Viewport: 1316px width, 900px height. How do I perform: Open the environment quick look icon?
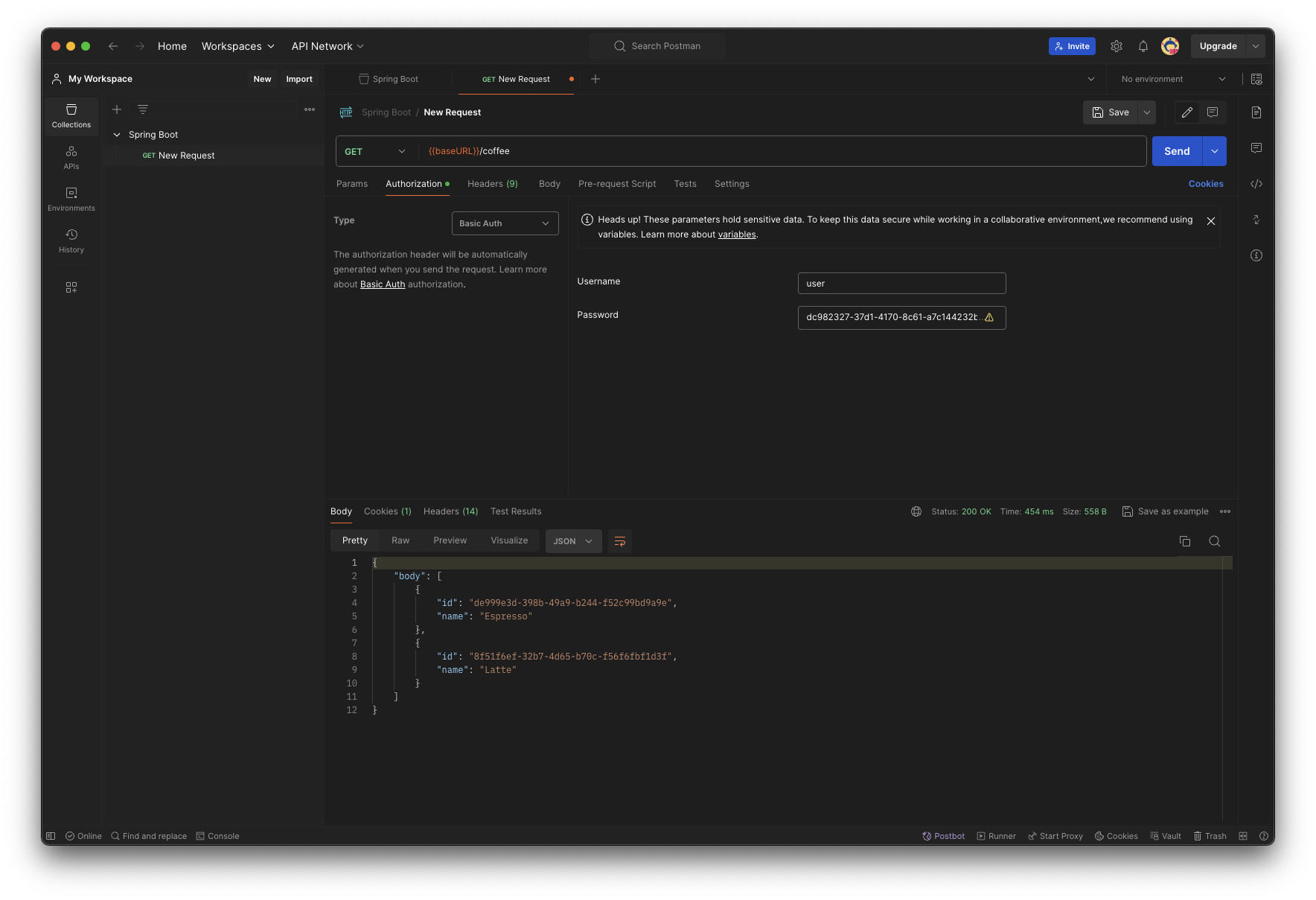pos(1256,79)
